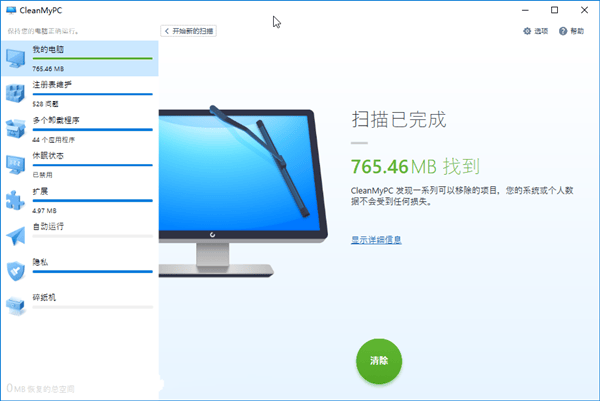Screen dimensions: 600x401
Task: Click the CleanMyPC title bar logo
Action: click(x=11, y=10)
